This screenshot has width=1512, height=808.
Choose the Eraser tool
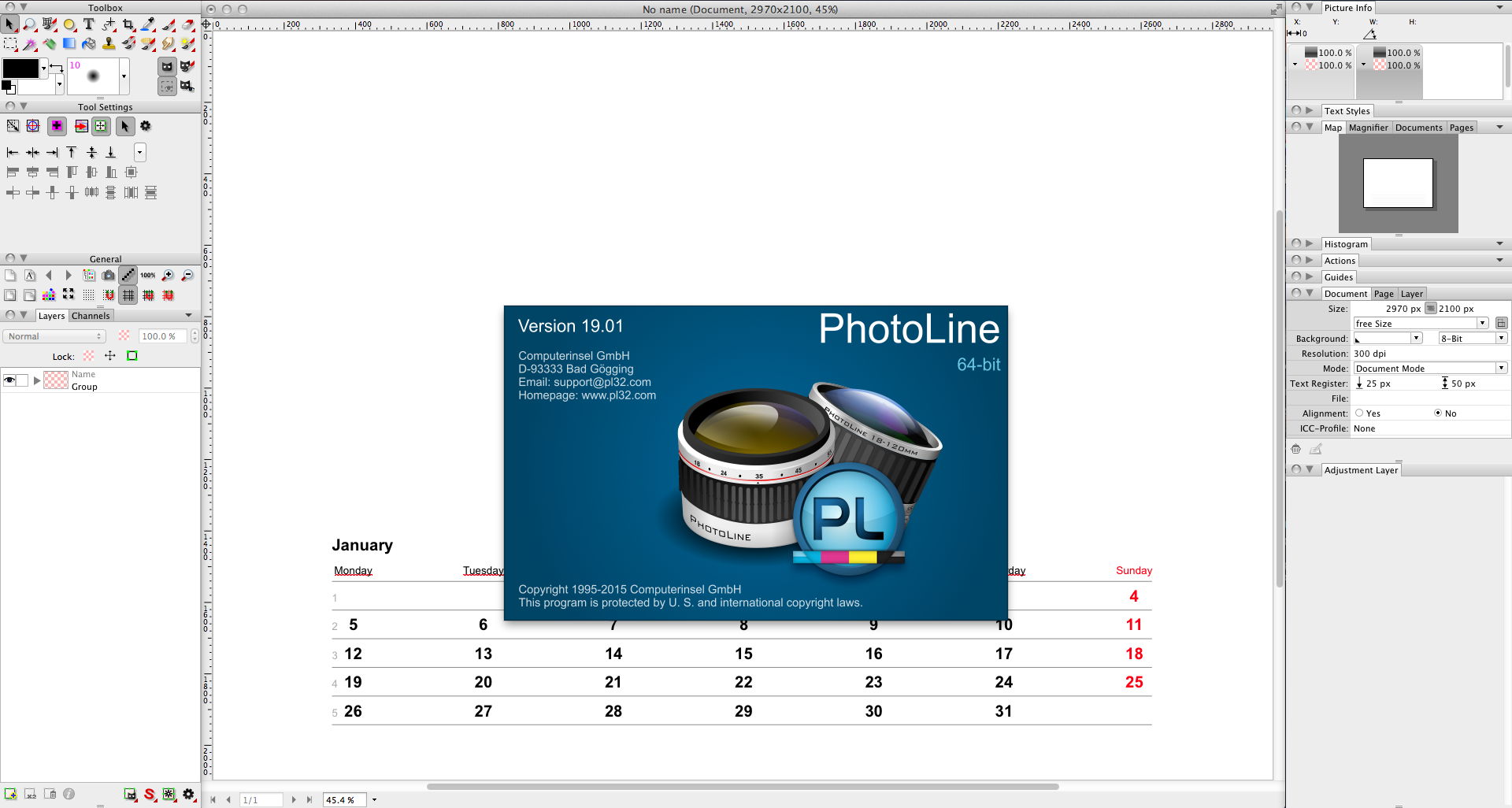188,25
